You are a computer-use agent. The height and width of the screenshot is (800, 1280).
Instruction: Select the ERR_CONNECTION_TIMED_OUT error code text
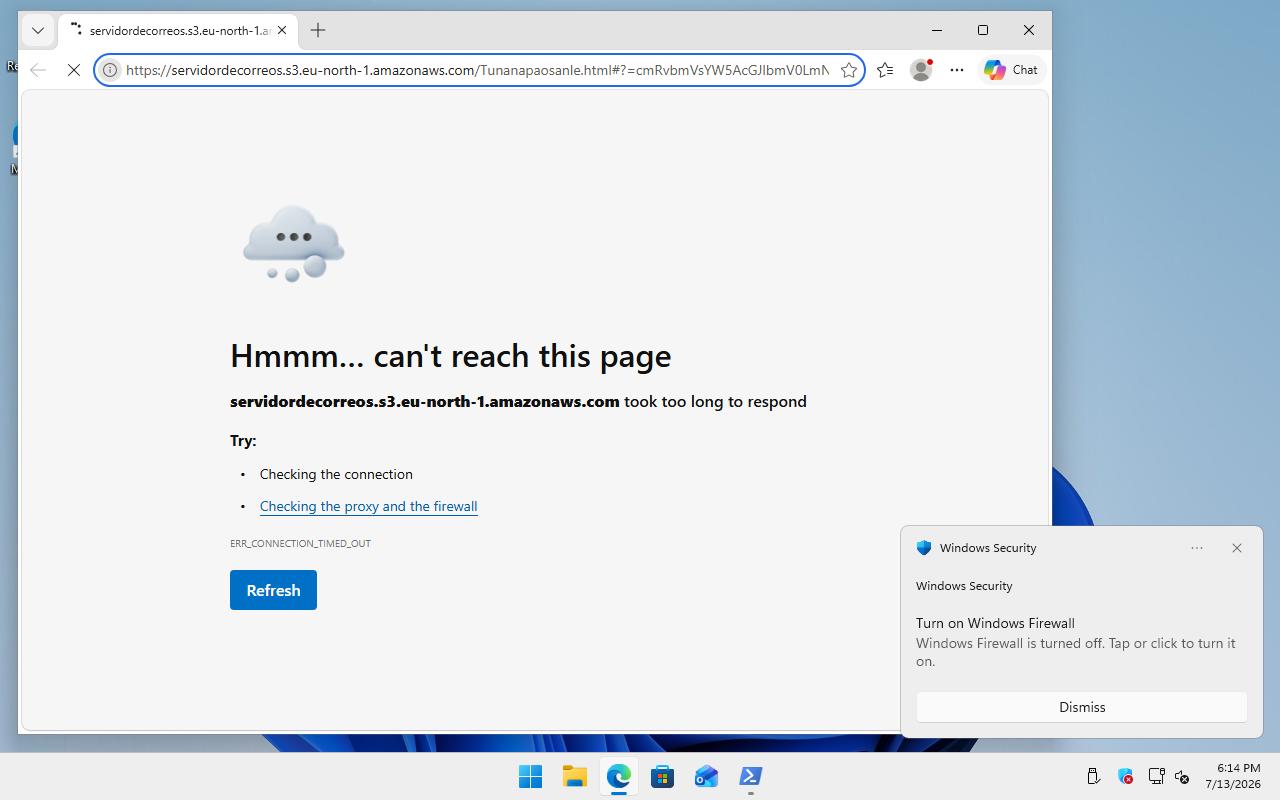[300, 543]
